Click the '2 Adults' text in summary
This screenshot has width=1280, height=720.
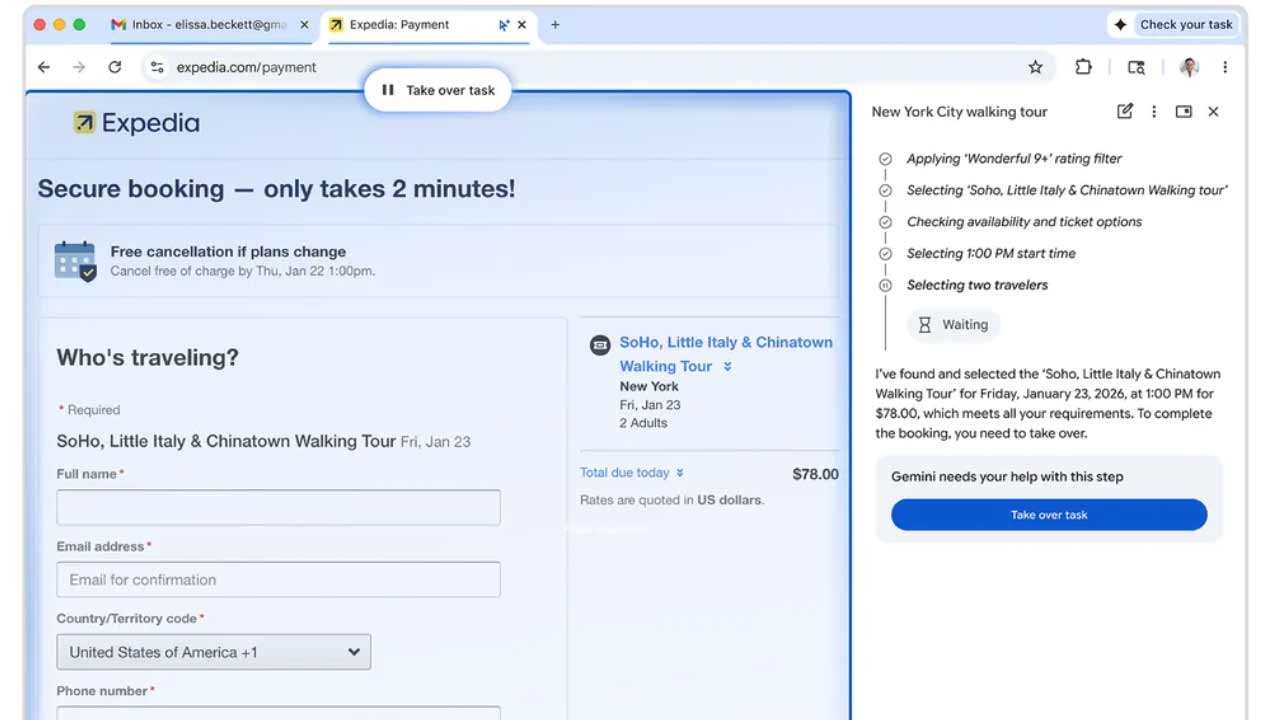click(643, 423)
